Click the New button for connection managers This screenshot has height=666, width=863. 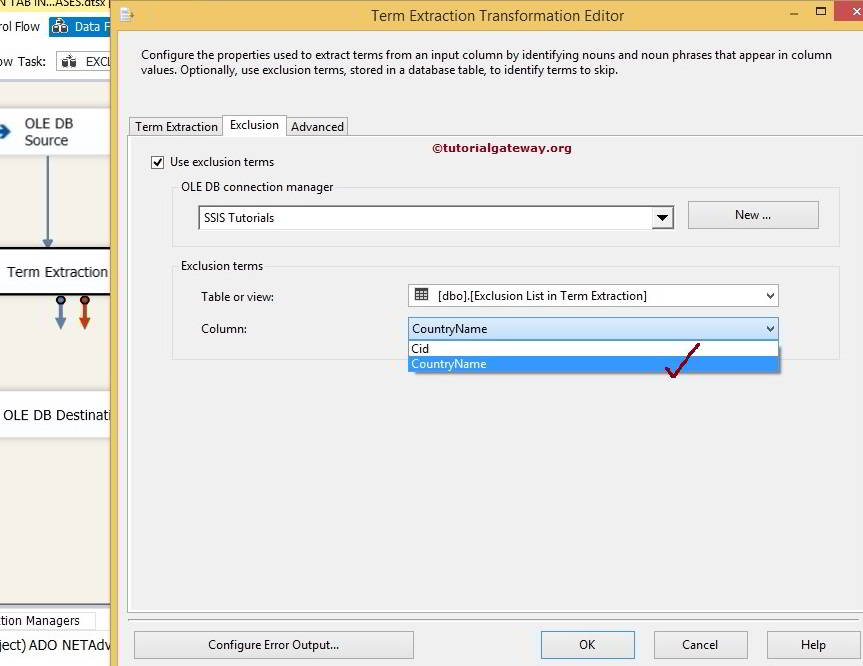[x=752, y=214]
